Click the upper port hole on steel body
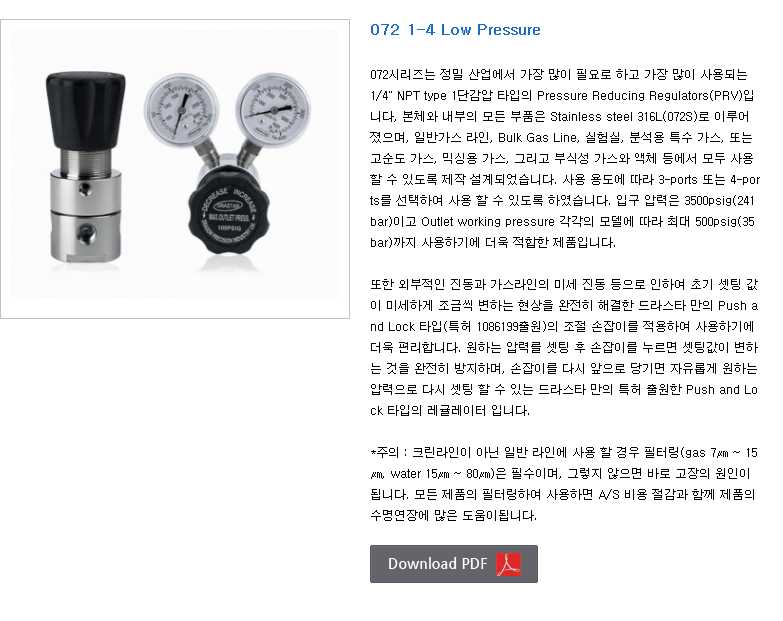 tap(85, 189)
